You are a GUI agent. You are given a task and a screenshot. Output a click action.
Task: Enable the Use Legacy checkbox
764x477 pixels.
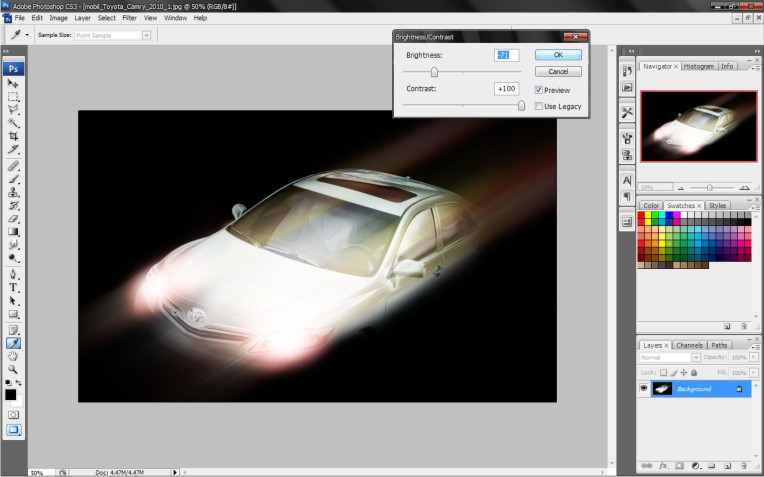coord(539,106)
